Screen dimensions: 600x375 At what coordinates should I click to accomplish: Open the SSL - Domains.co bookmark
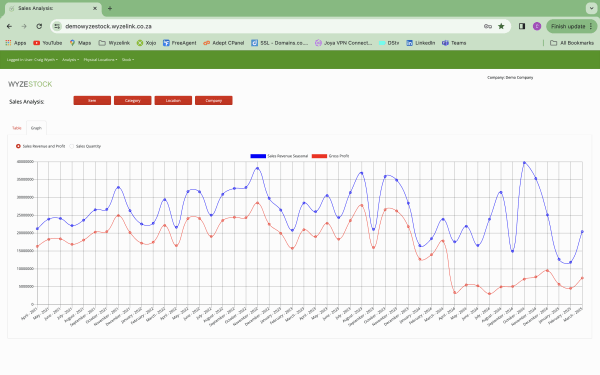coord(280,43)
